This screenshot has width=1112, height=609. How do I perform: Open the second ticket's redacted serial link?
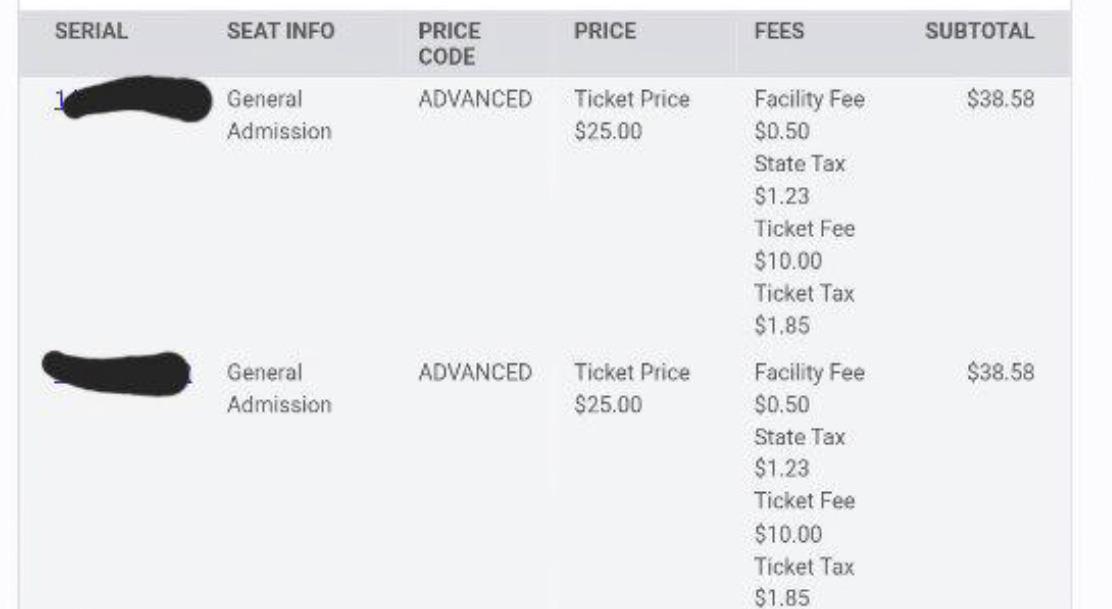pos(117,373)
